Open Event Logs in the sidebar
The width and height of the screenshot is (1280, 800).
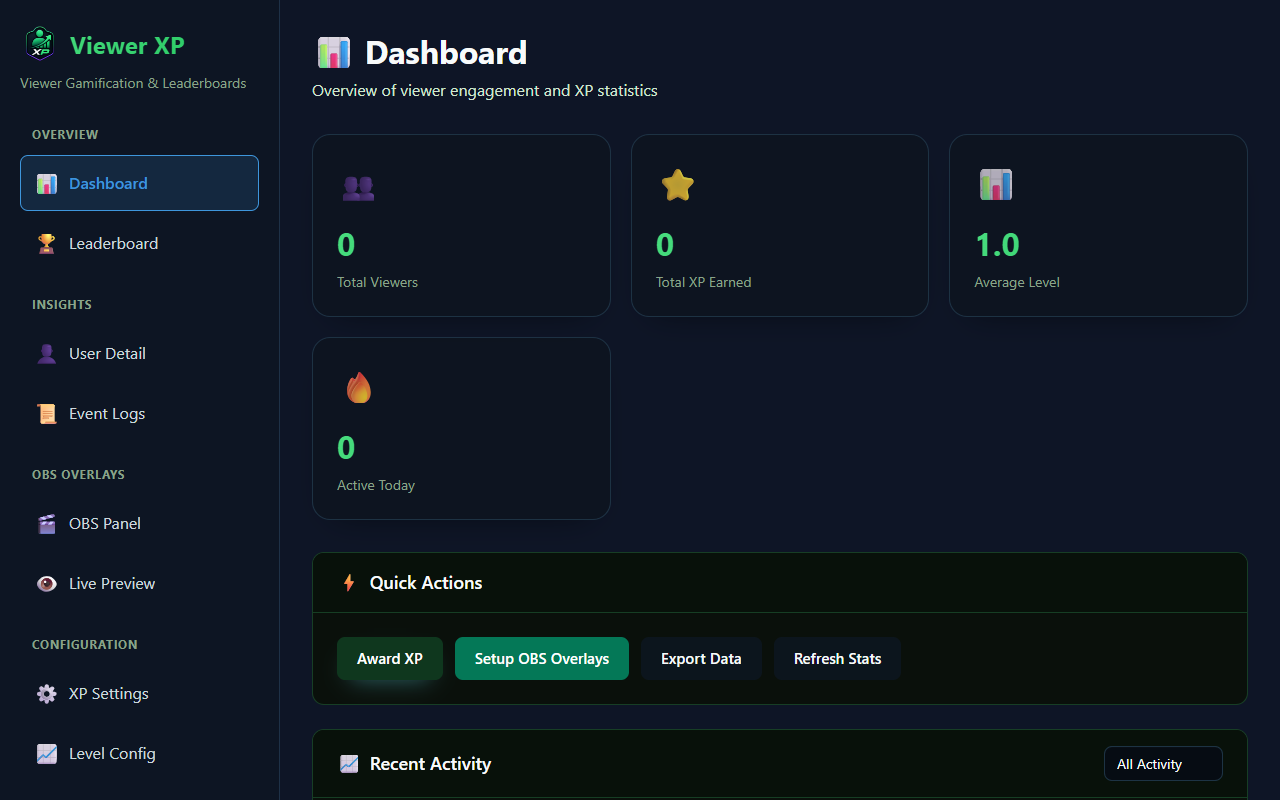coord(139,413)
